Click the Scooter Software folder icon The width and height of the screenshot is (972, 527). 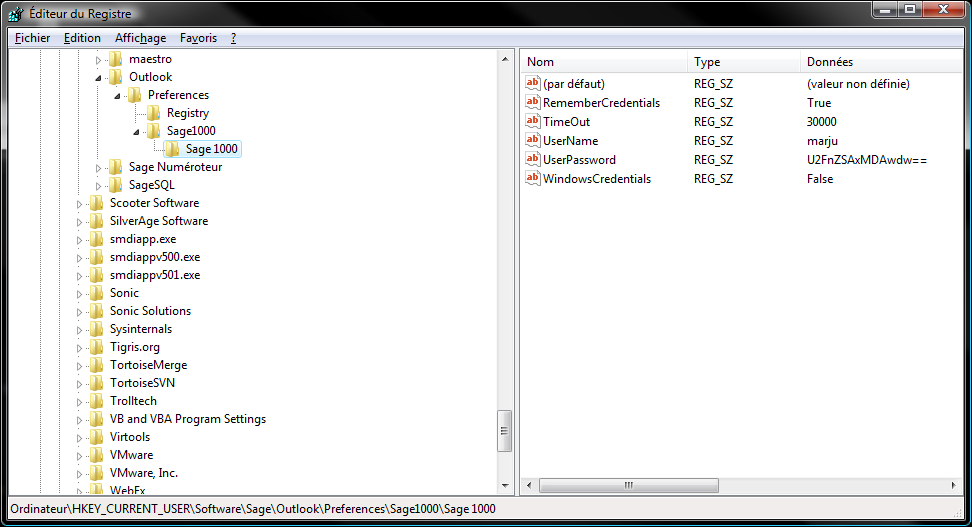click(97, 203)
